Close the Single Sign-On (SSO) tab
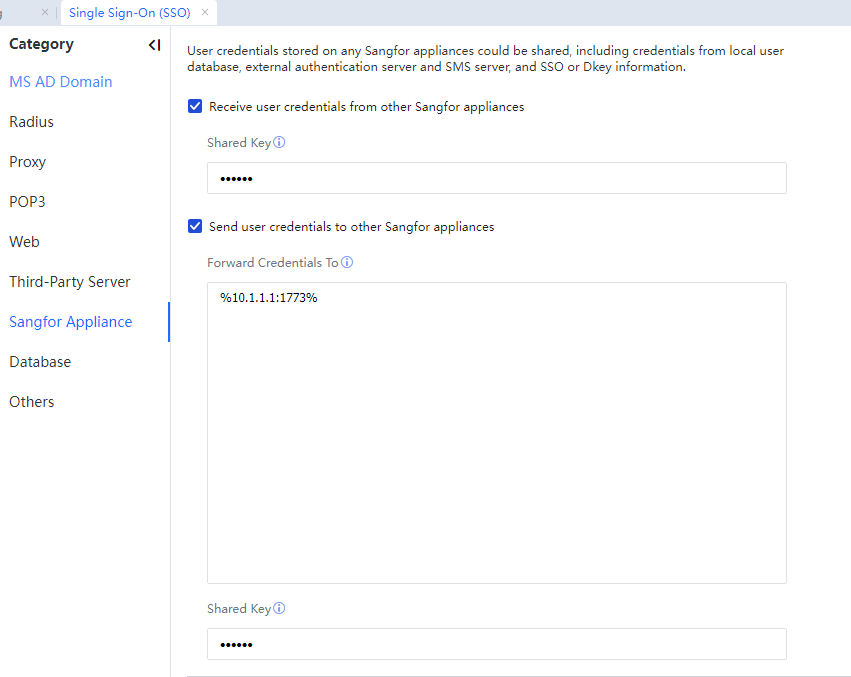This screenshot has height=677, width=851. (205, 12)
